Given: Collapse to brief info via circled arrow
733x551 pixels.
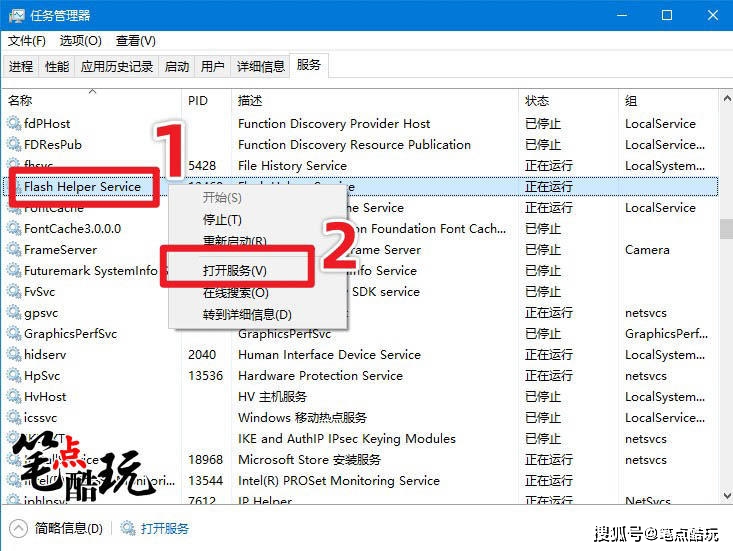Looking at the screenshot, I should point(18,529).
